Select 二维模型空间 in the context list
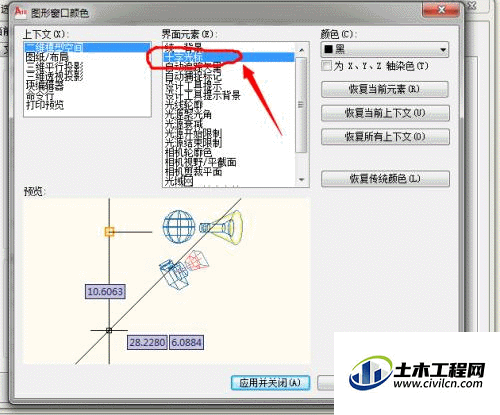Image resolution: width=500 pixels, height=415 pixels. pos(87,47)
